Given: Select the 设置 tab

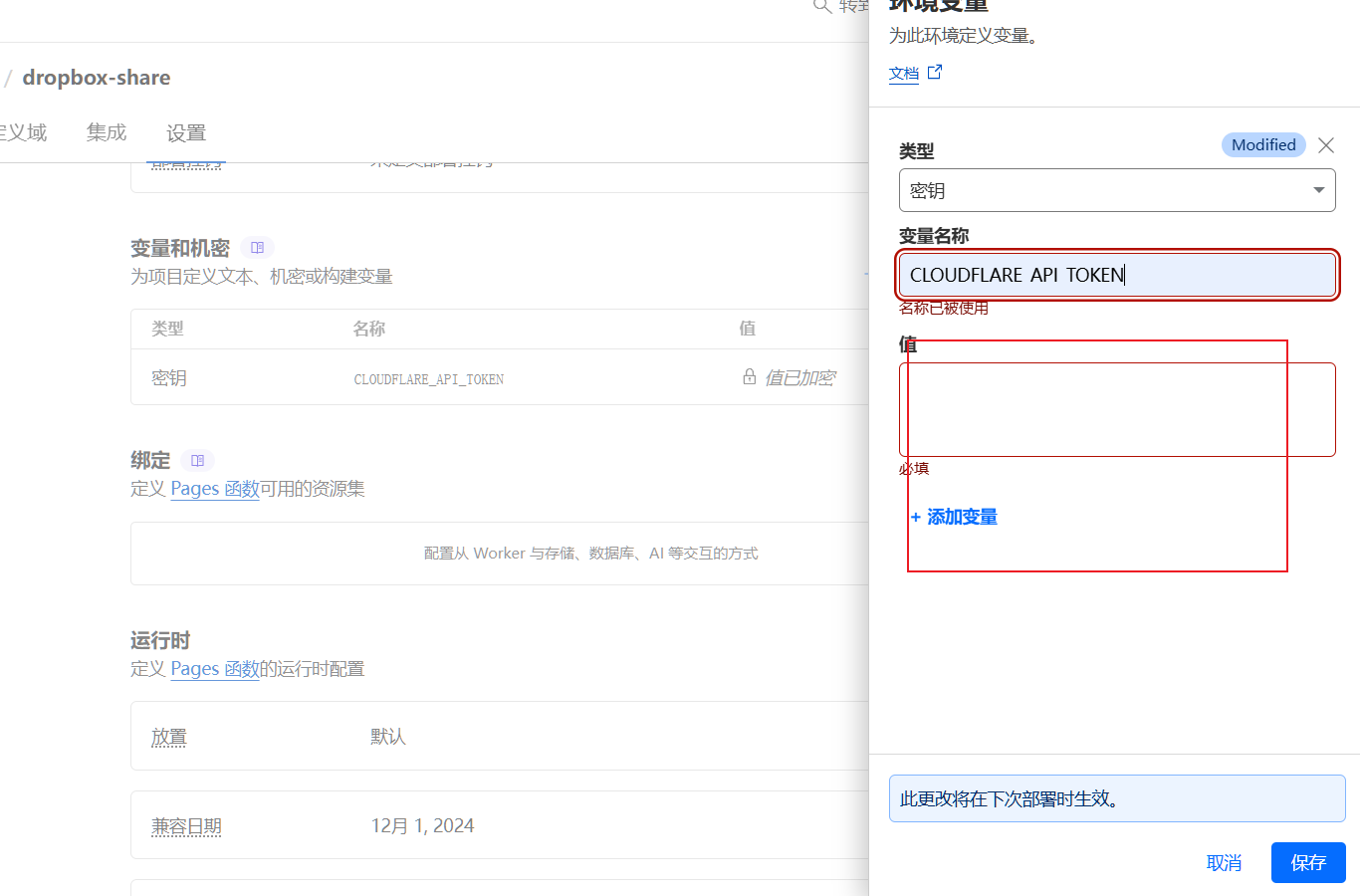Looking at the screenshot, I should click(x=186, y=132).
